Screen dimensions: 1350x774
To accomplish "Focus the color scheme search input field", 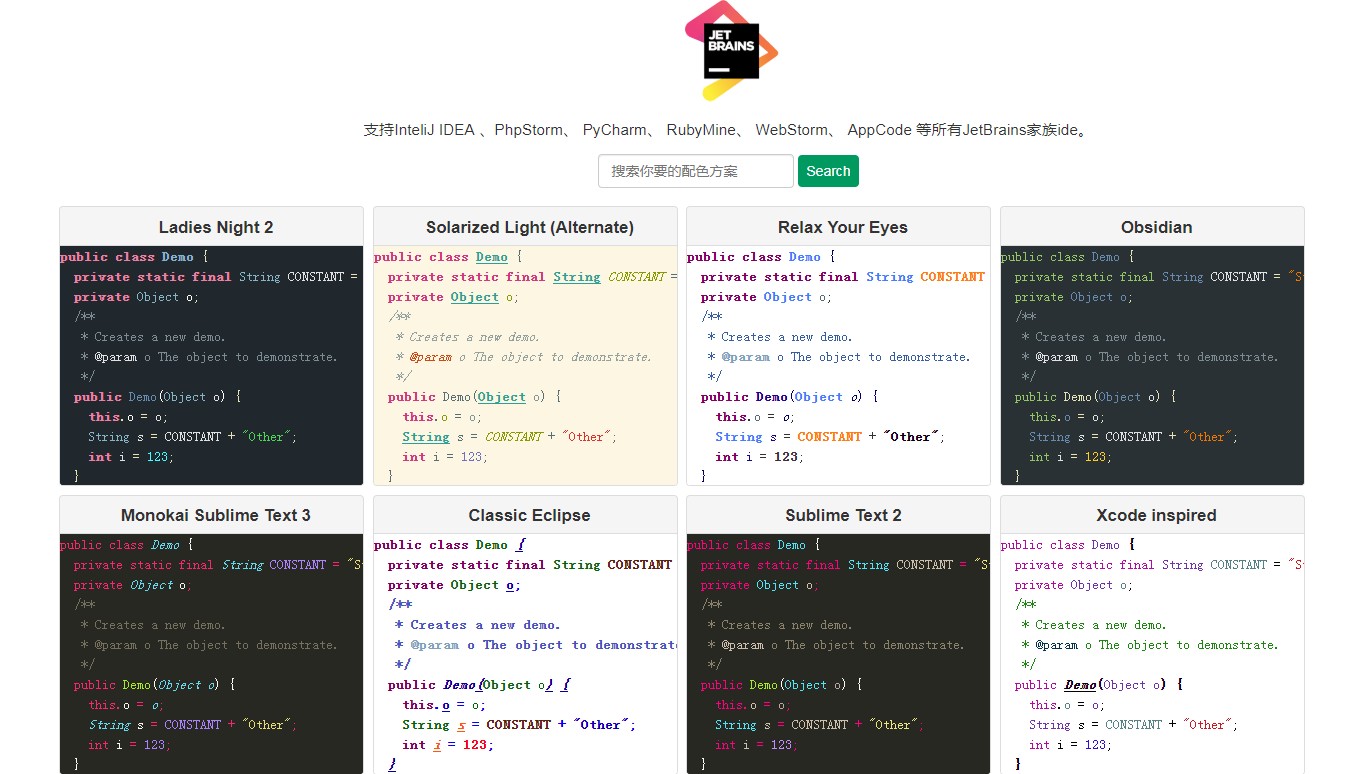I will click(x=696, y=171).
